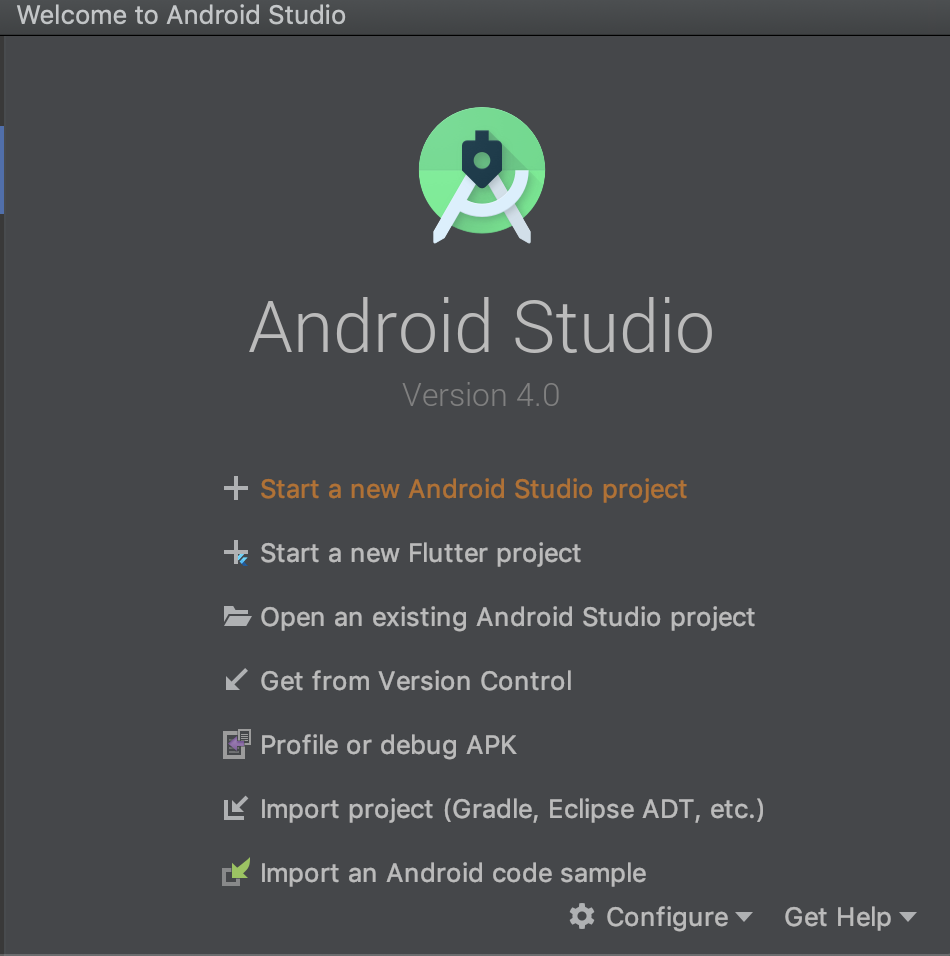Click the Version Control arrow icon
This screenshot has width=950, height=956.
tap(236, 680)
